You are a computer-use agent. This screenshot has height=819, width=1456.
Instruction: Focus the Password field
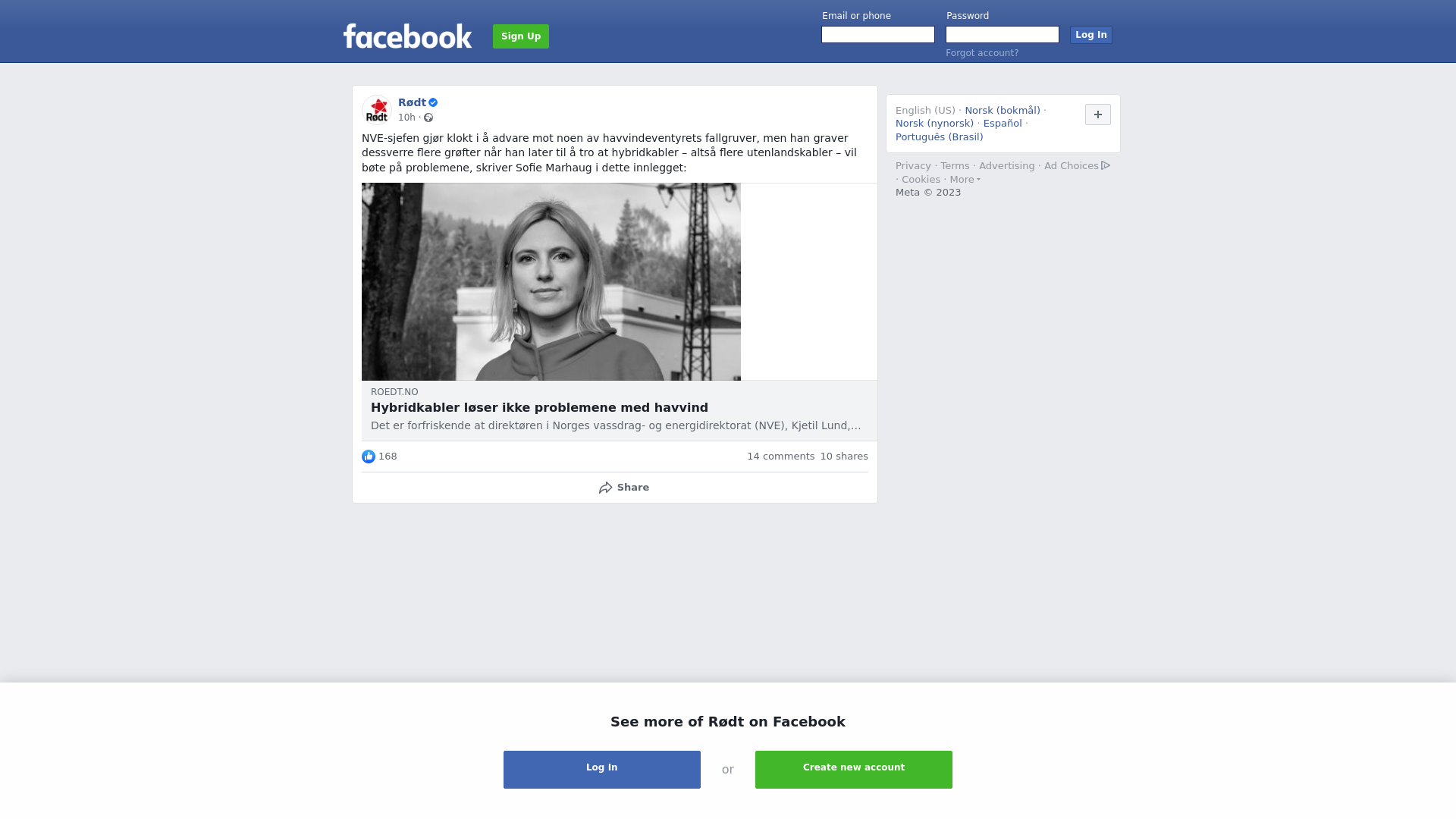click(1003, 35)
